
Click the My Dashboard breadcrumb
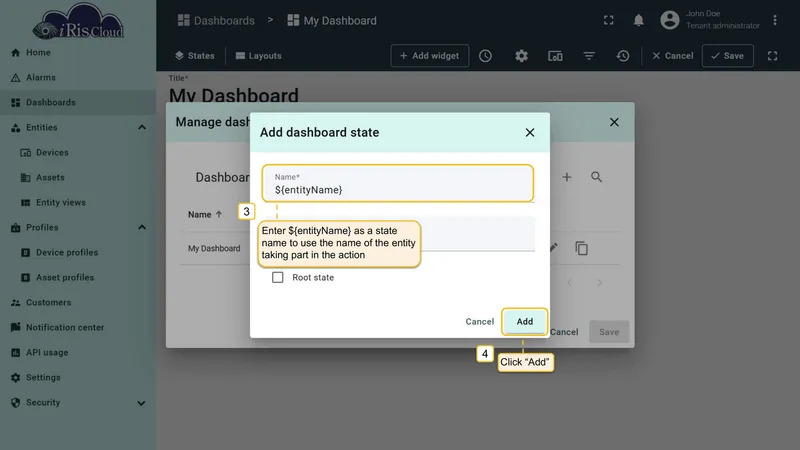[332, 20]
